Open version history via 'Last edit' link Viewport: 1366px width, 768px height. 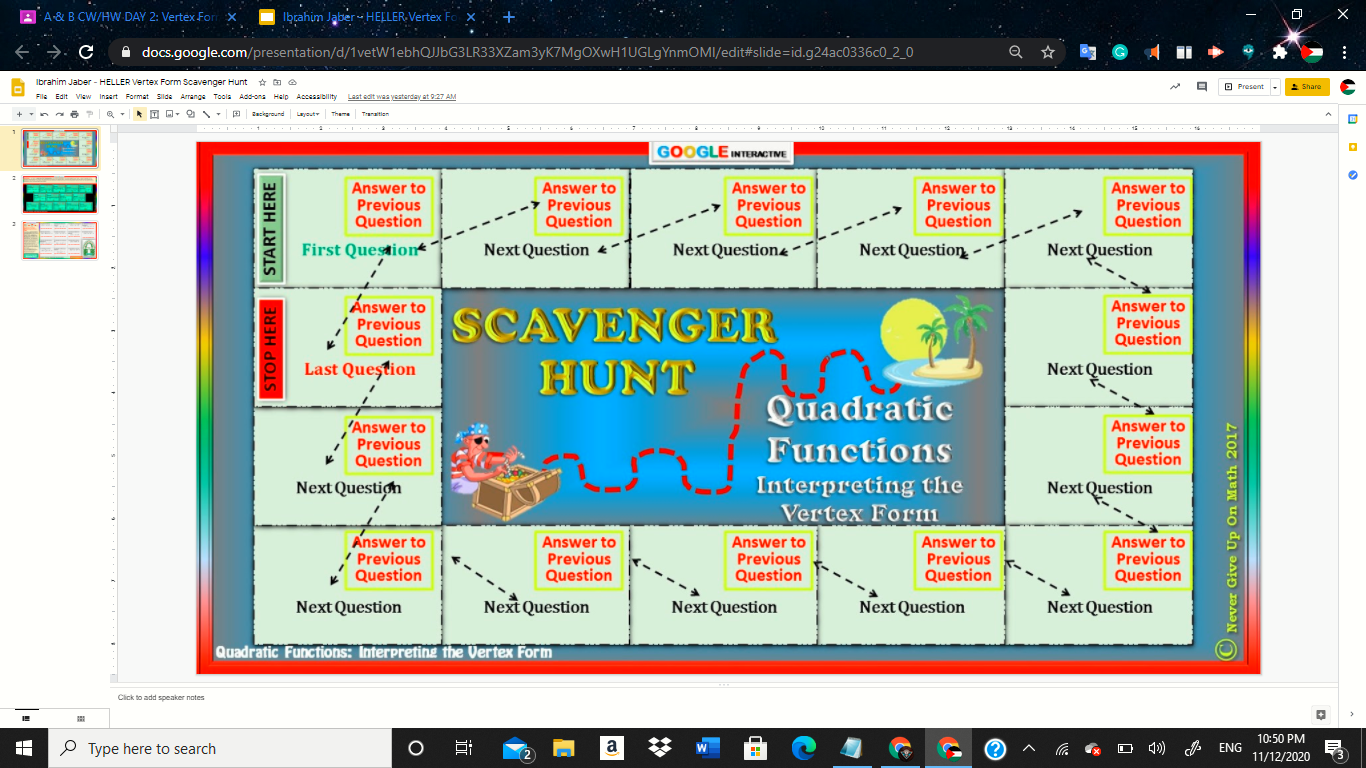point(401,96)
